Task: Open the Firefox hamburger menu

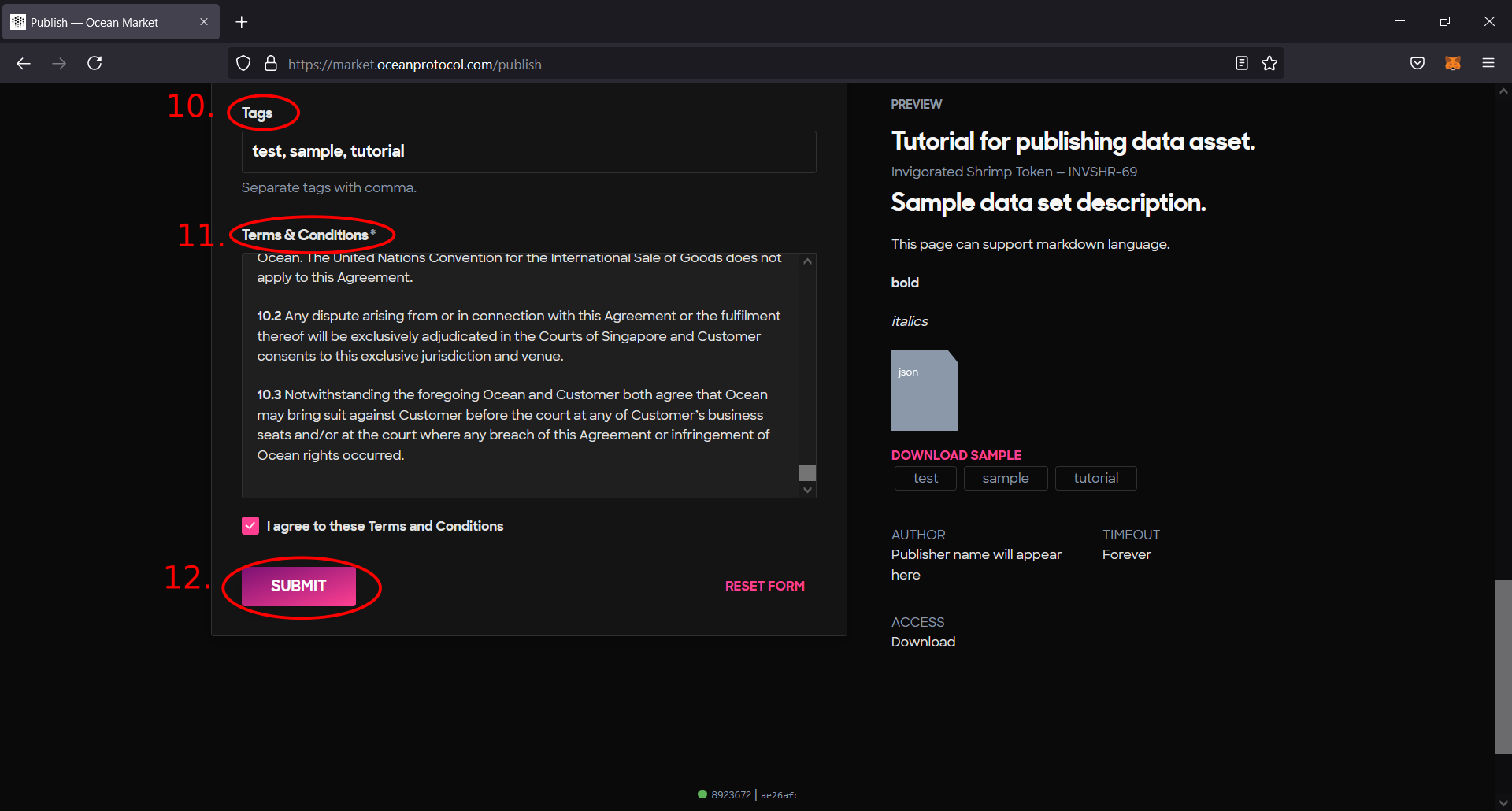Action: pos(1488,63)
